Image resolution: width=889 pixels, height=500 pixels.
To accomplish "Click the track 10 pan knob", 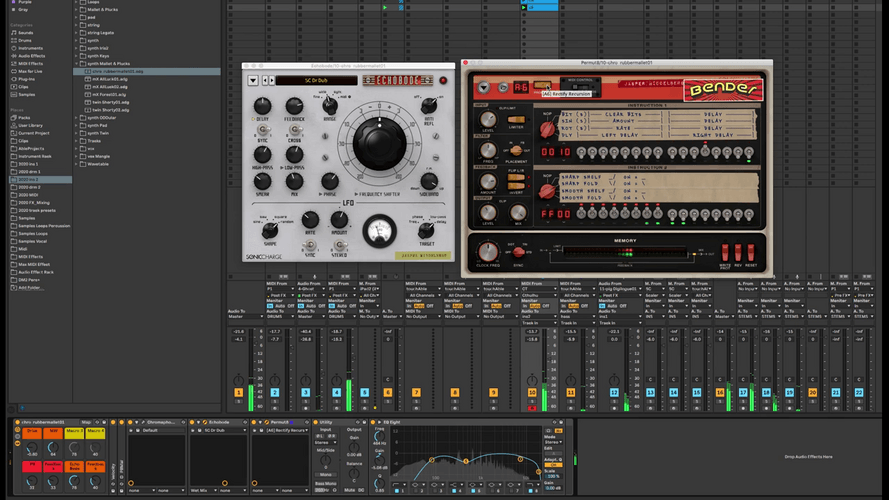I will tap(532, 380).
